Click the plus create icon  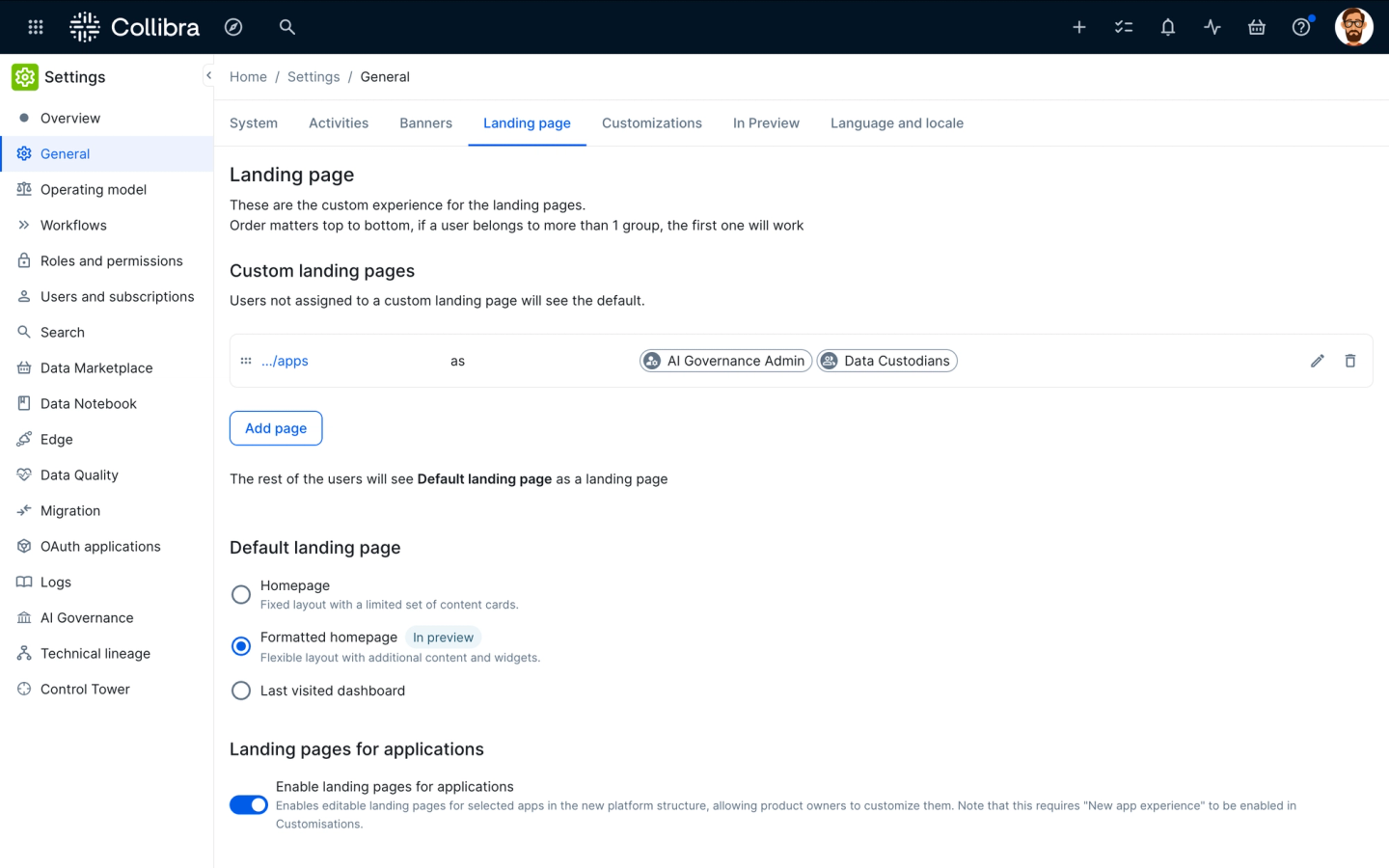click(x=1079, y=27)
